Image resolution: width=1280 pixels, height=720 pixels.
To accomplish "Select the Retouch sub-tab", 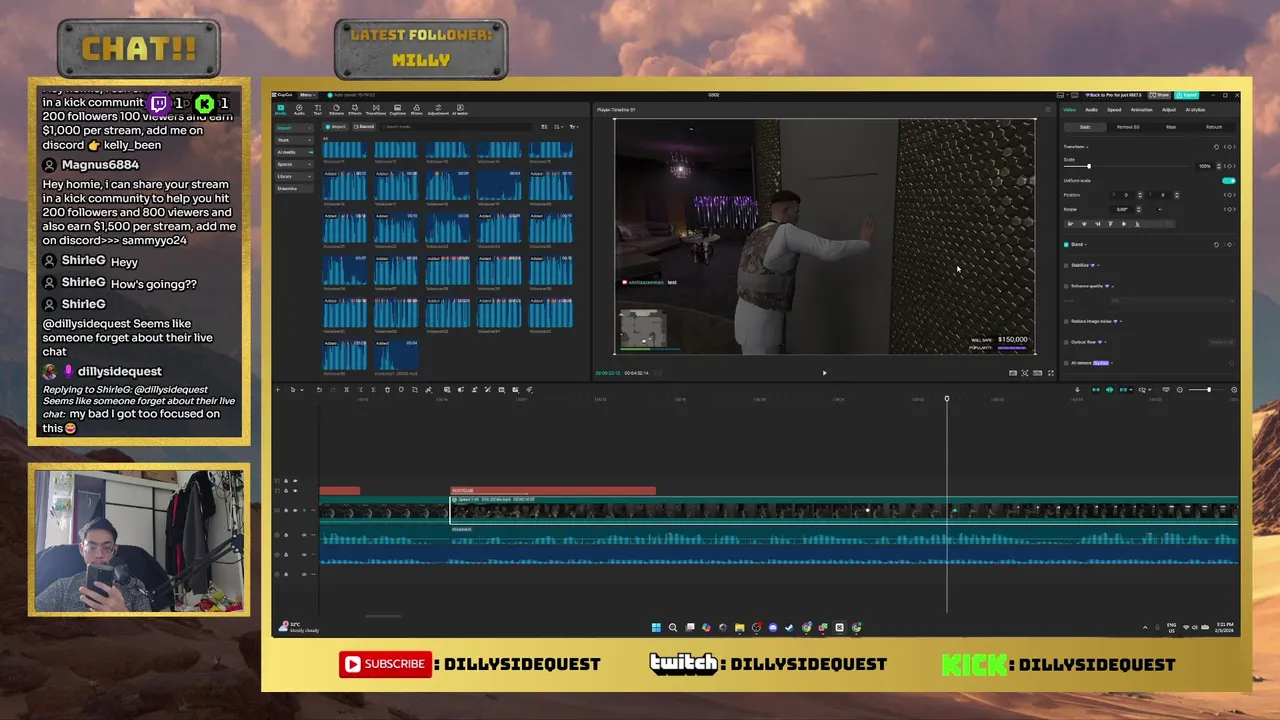I will coord(1214,127).
